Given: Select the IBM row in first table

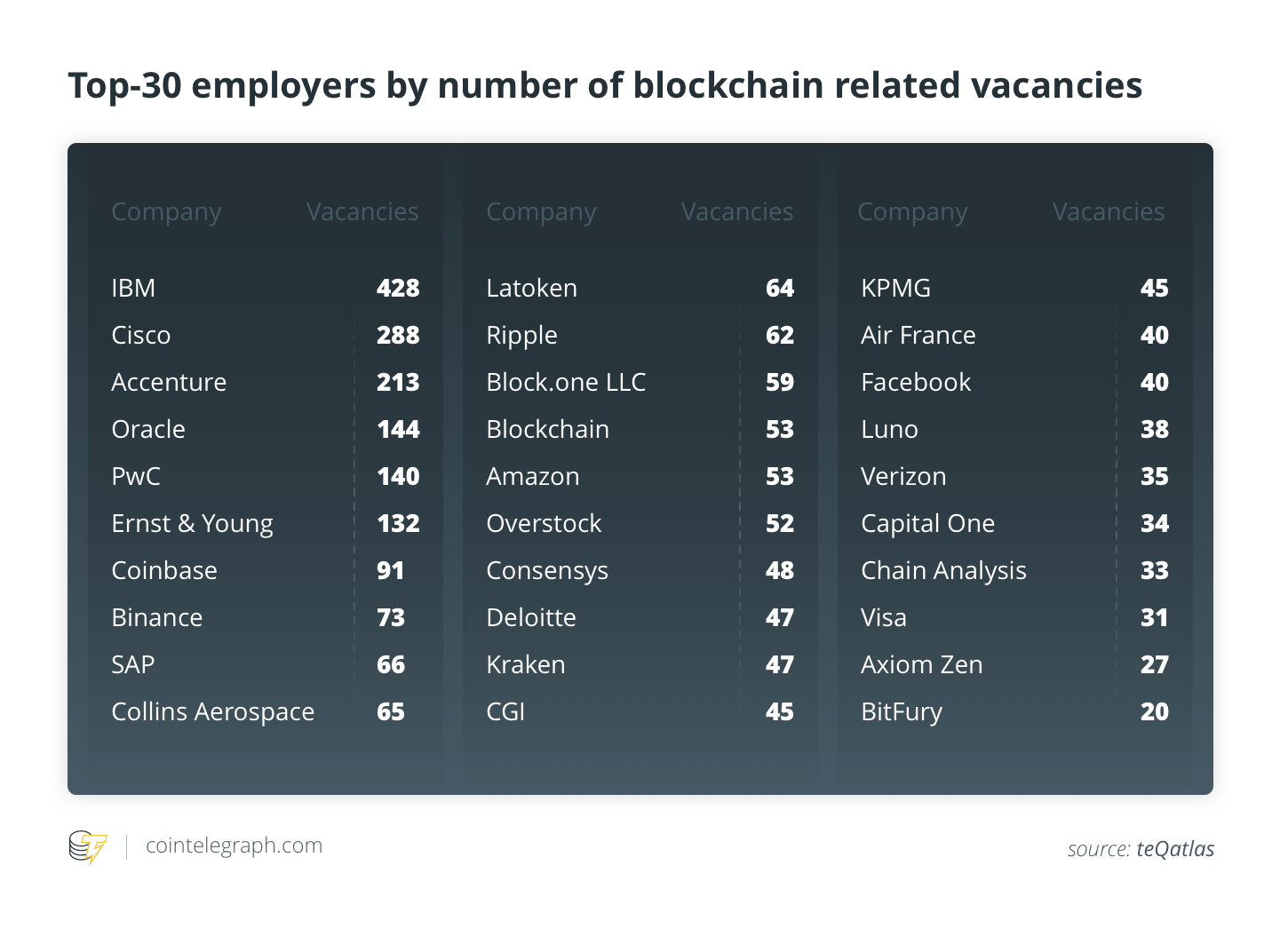Looking at the screenshot, I should [x=266, y=288].
